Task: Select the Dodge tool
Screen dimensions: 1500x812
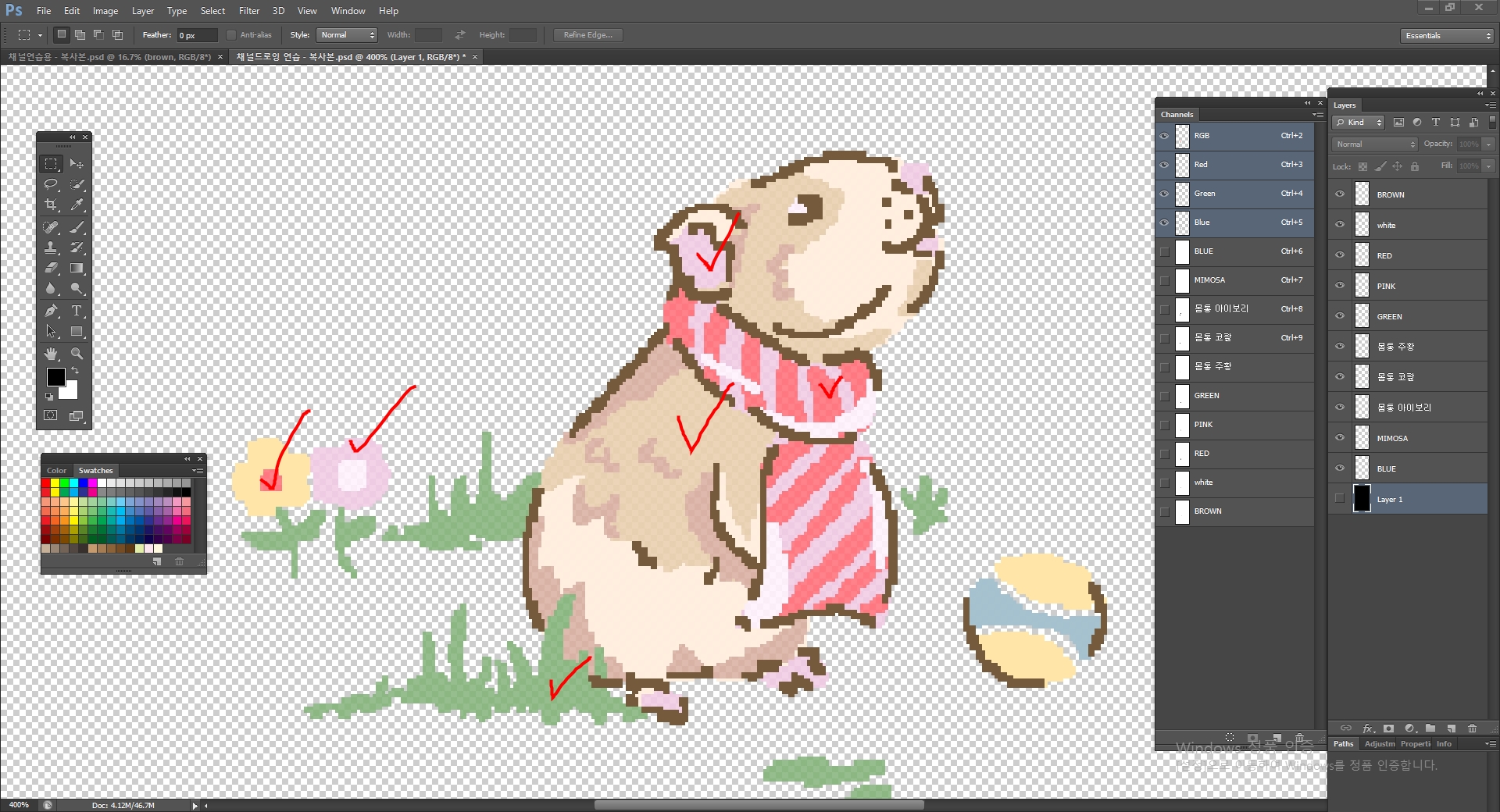Action: click(x=77, y=288)
